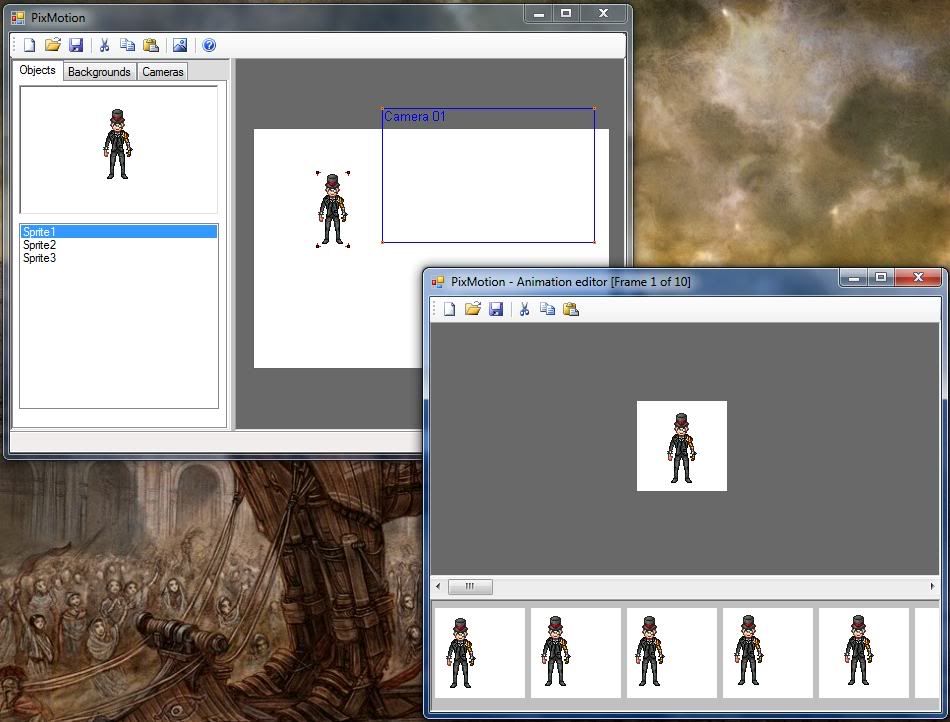The height and width of the screenshot is (722, 950).
Task: Open Help via blue question mark icon
Action: (x=209, y=45)
